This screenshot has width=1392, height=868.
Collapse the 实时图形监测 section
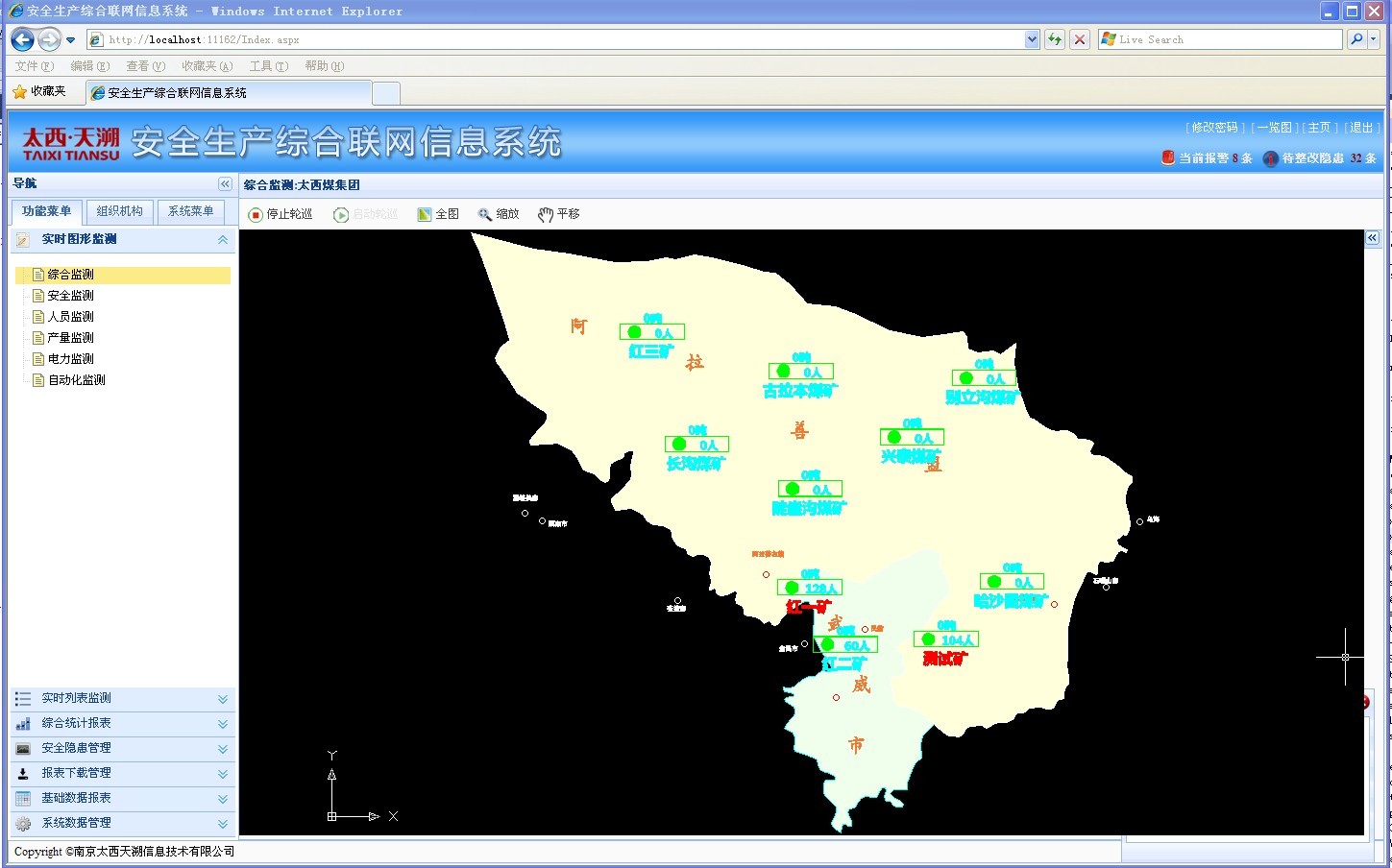point(223,240)
